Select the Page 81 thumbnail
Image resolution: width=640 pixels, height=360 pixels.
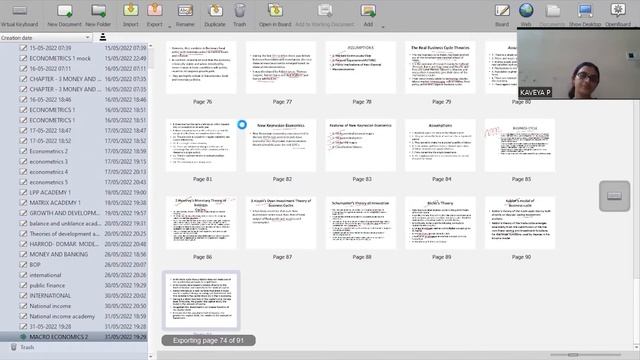click(202, 145)
